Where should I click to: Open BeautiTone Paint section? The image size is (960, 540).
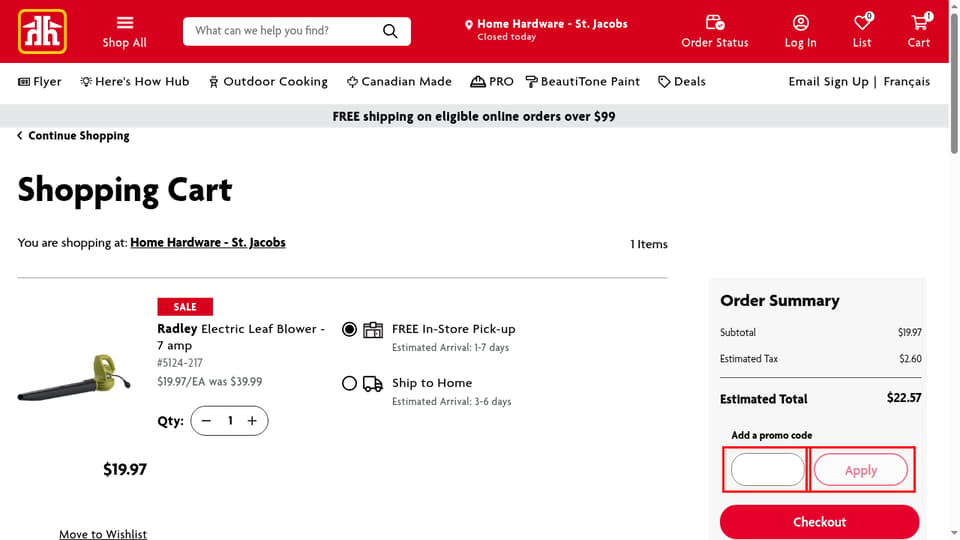(583, 81)
